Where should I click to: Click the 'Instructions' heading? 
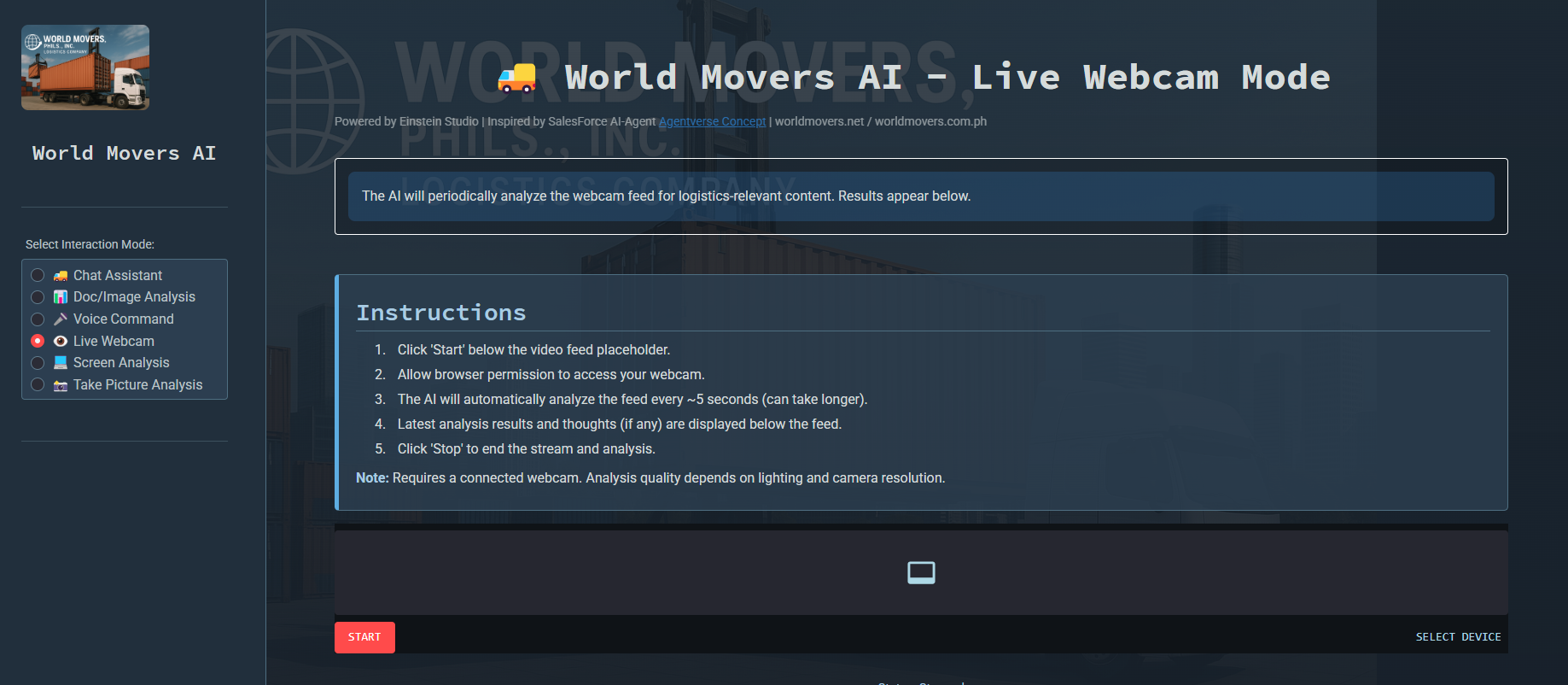[x=441, y=313]
